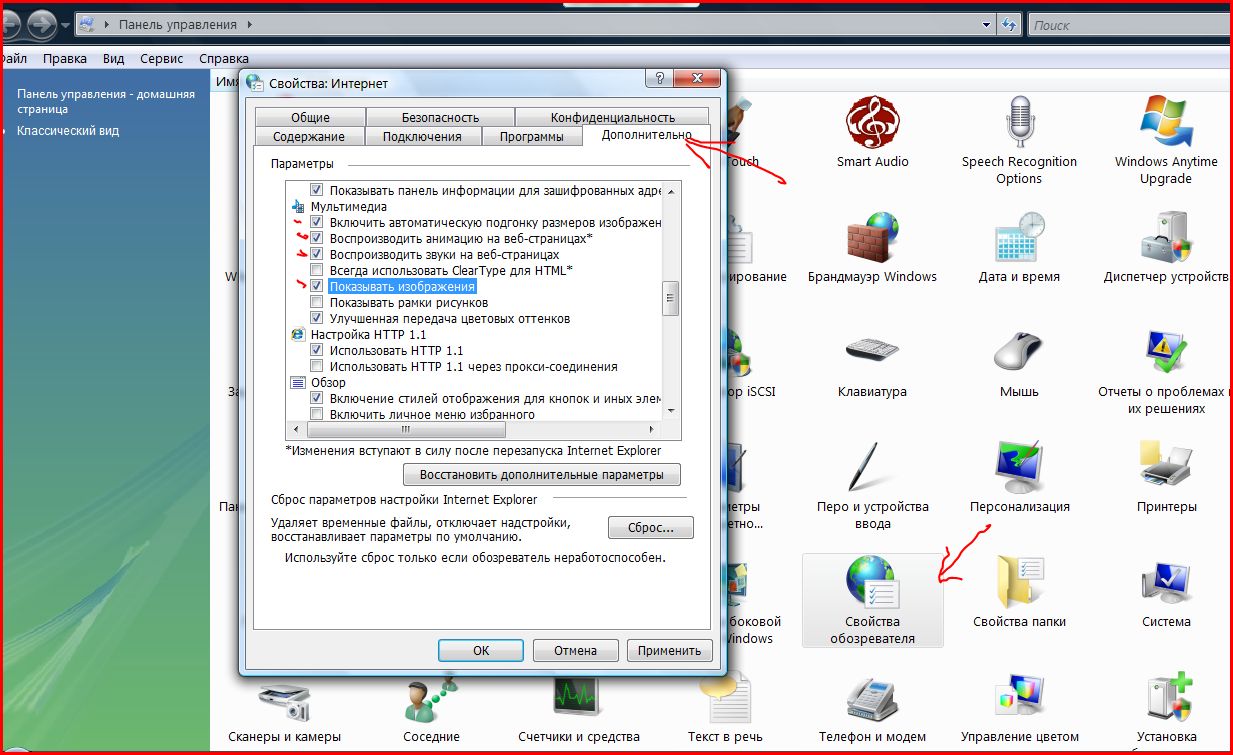Image resolution: width=1233 pixels, height=755 pixels.
Task: Switch to the Конфиденциальность tab
Action: pyautogui.click(x=612, y=117)
